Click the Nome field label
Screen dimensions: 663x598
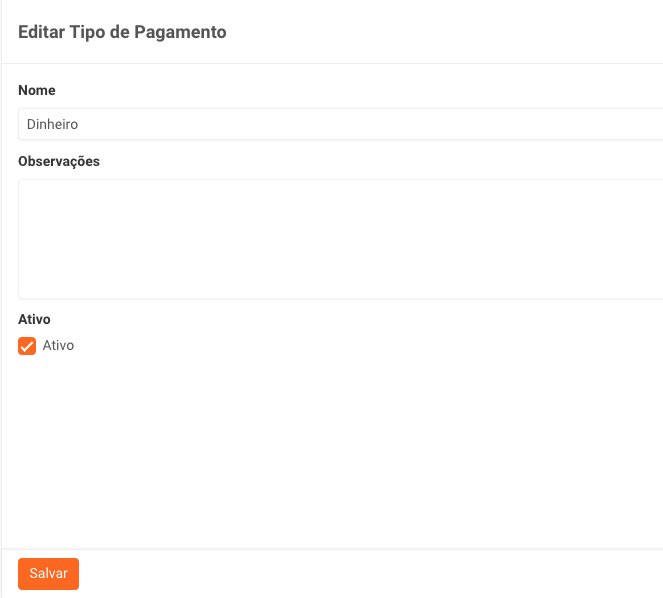pyautogui.click(x=37, y=90)
